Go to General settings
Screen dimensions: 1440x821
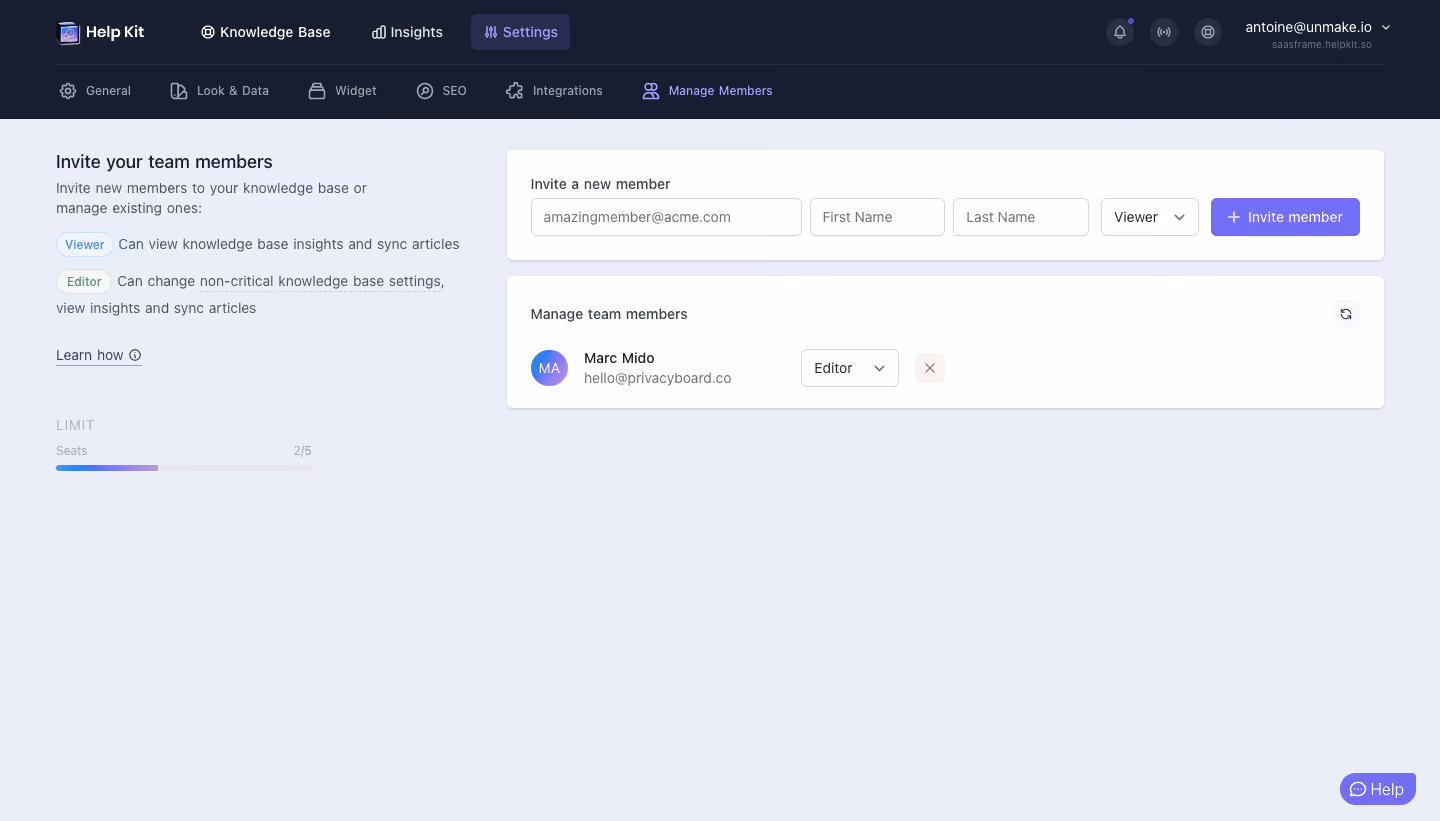point(95,91)
